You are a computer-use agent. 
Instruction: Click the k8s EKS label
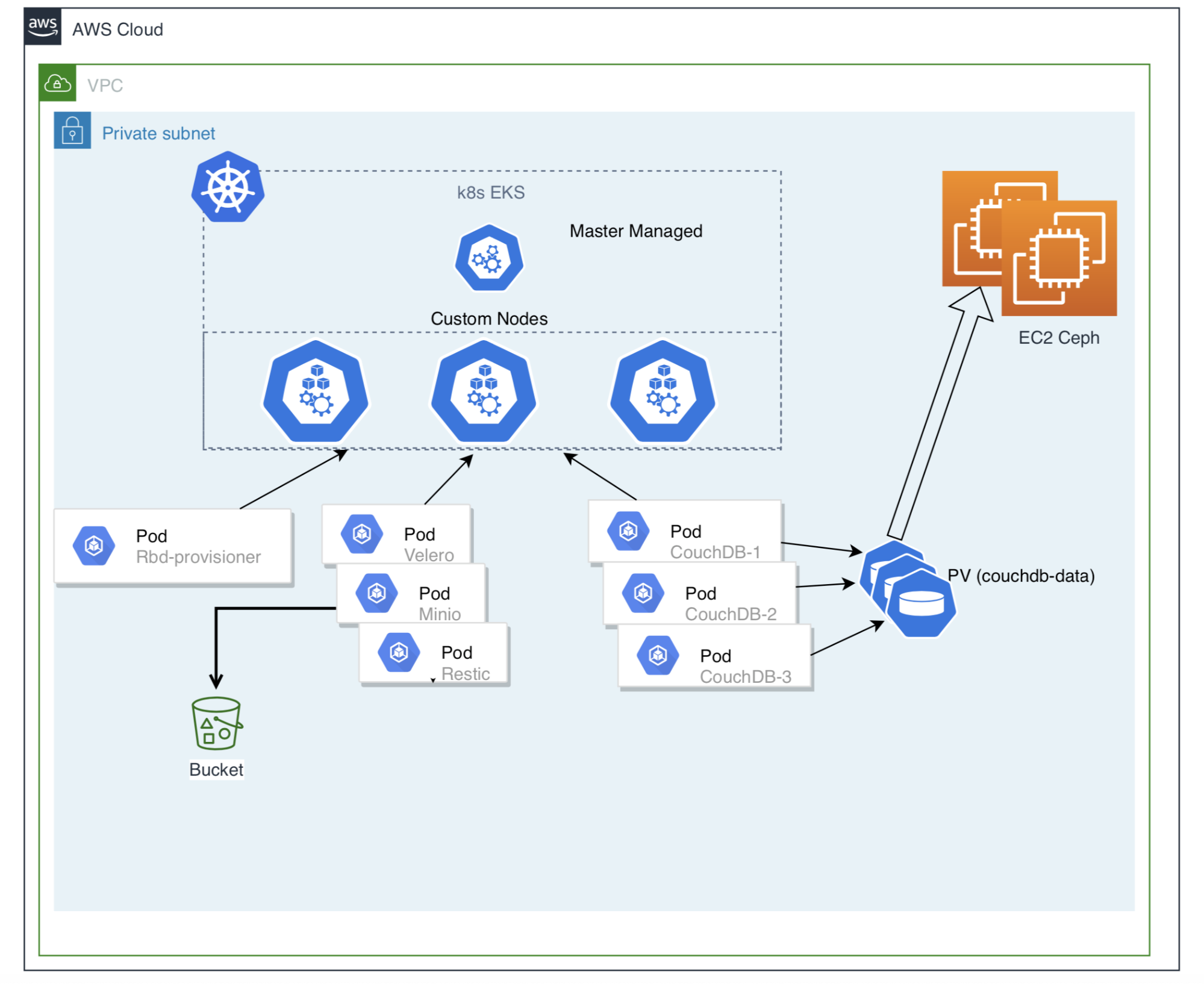point(490,193)
